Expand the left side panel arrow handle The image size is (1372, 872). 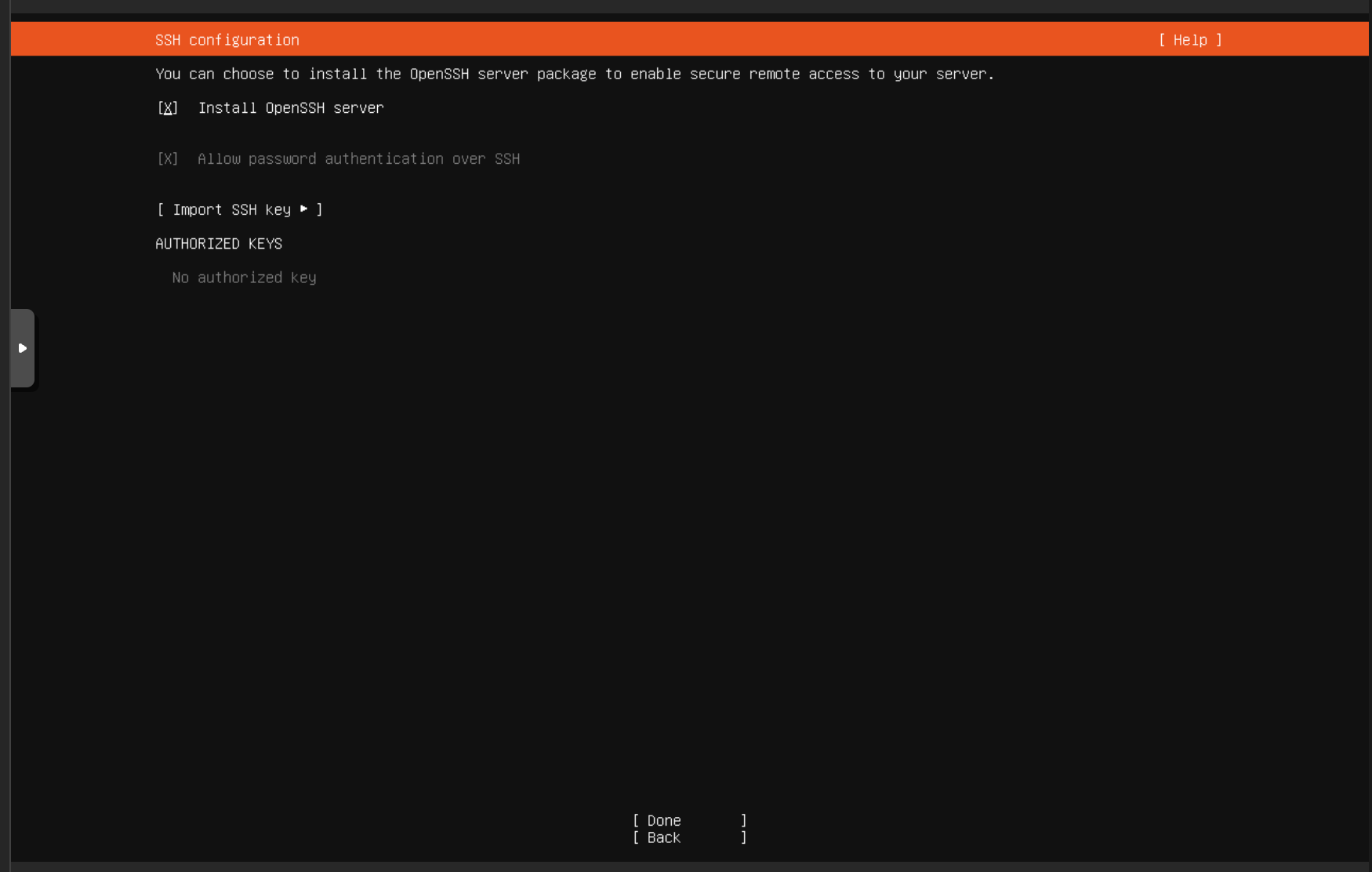point(22,348)
